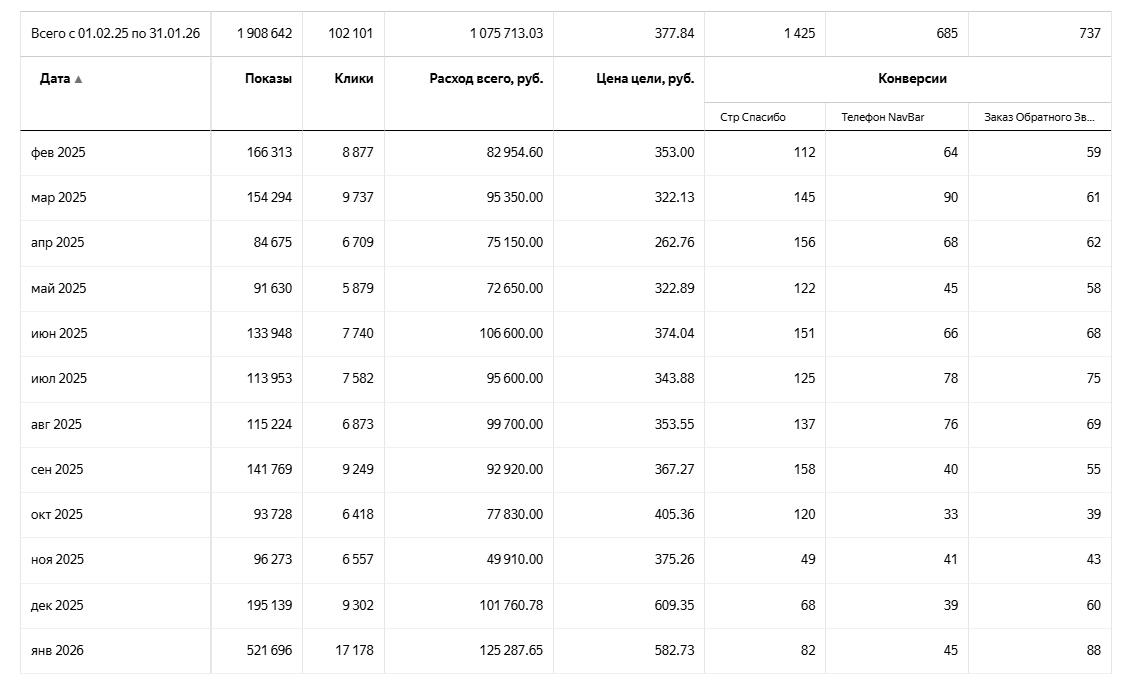The height and width of the screenshot is (698, 1134).
Task: Click the sort arrow next to Дата
Action: (x=79, y=79)
